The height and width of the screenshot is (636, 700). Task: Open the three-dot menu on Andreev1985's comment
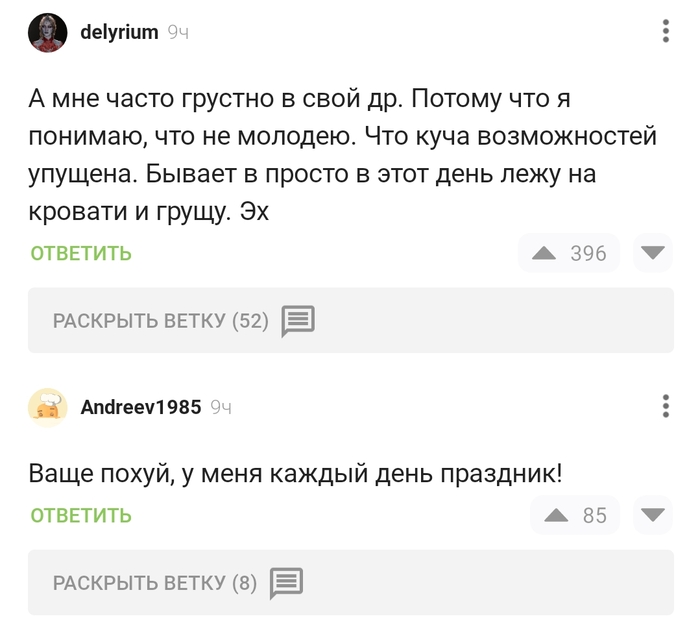click(x=666, y=407)
